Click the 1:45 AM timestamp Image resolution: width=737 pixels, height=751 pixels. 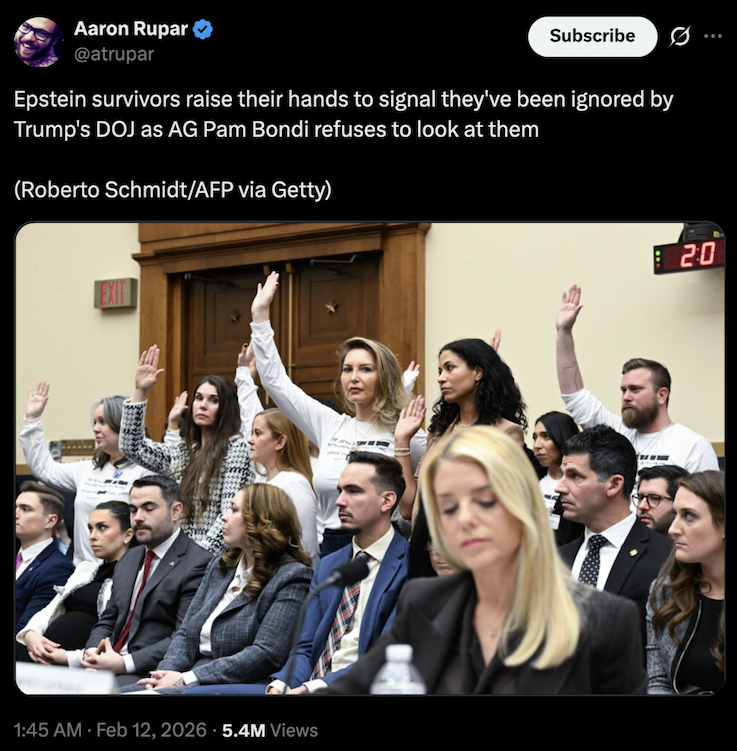pyautogui.click(x=48, y=730)
